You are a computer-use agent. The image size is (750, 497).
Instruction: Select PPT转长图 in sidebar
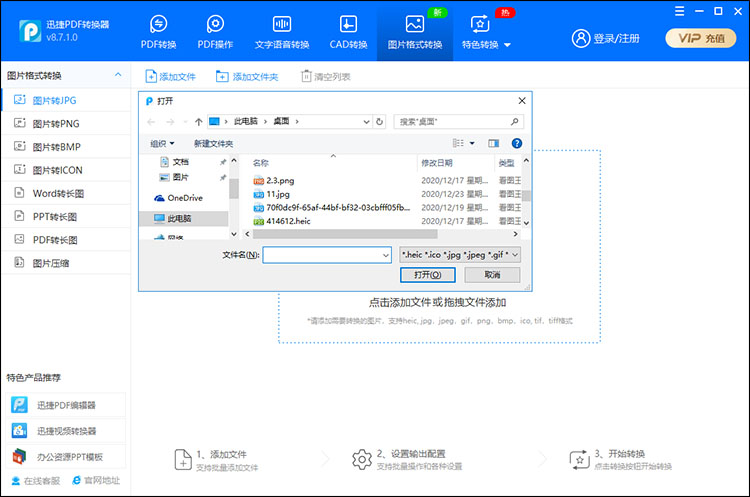coord(66,217)
